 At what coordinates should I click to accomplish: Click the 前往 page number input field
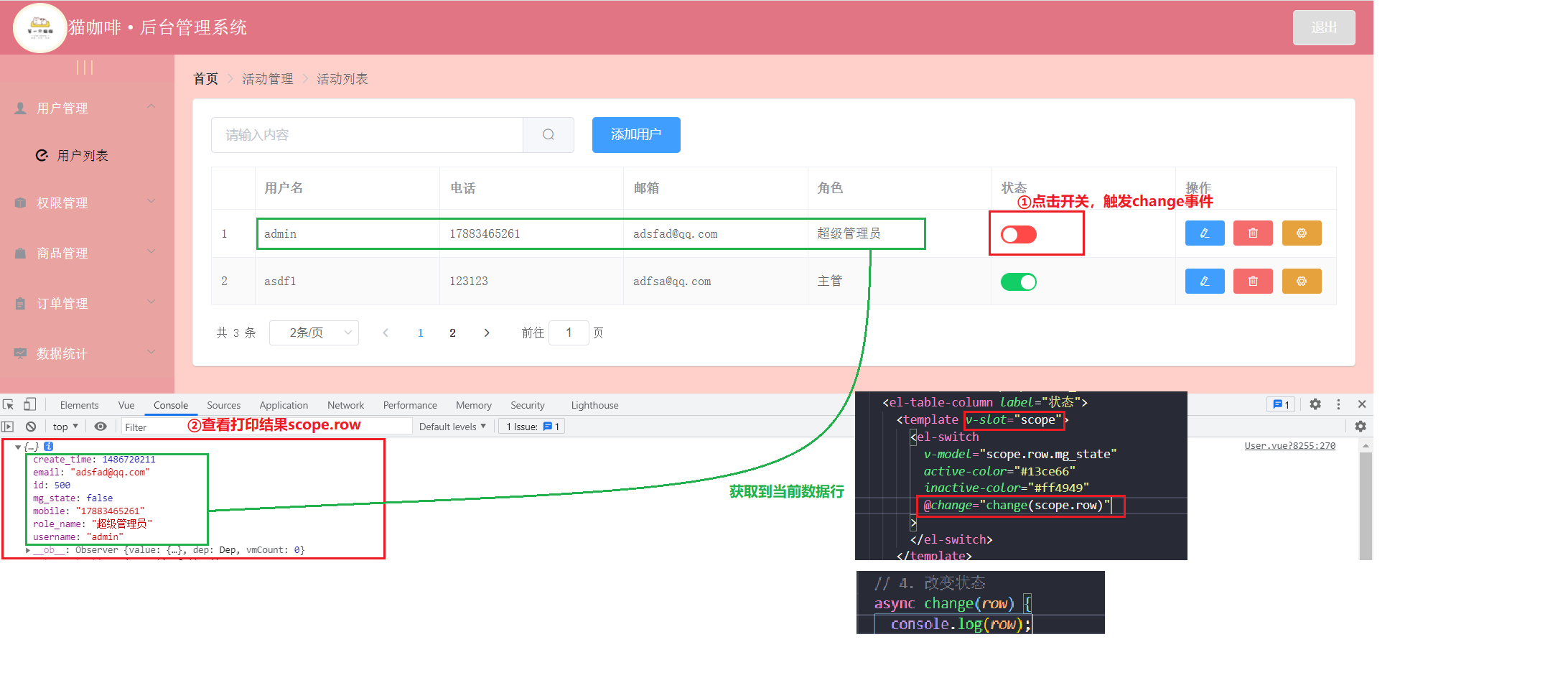[x=569, y=332]
